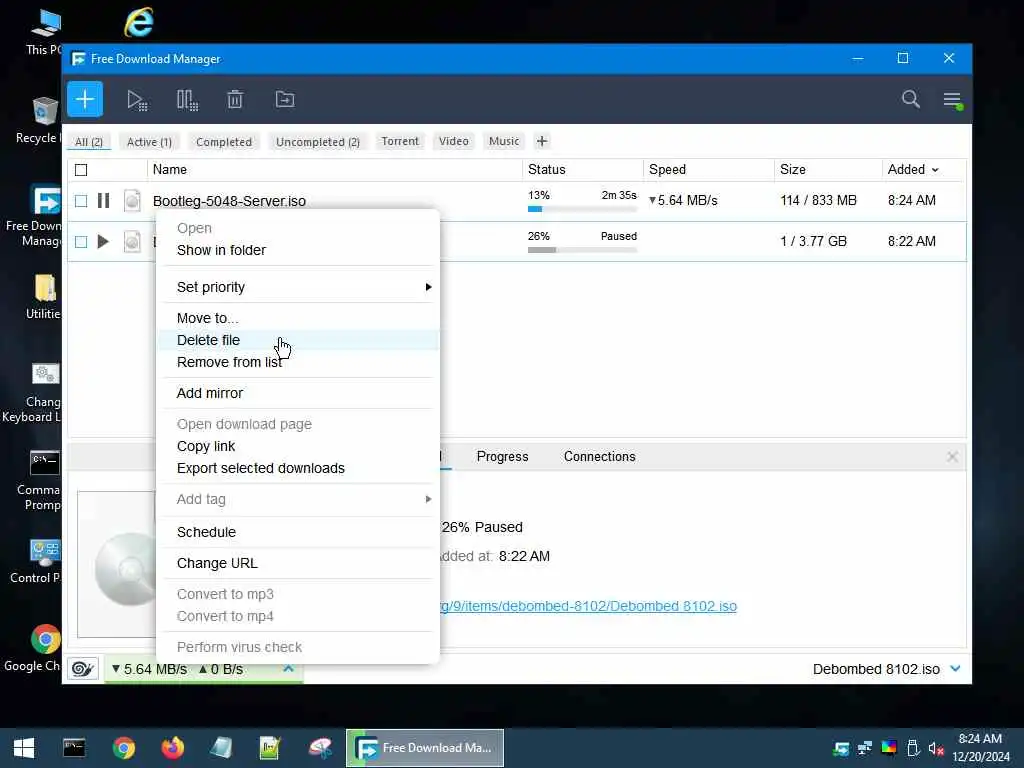The image size is (1024, 768).
Task: Launch Google Chrome from the taskbar
Action: point(123,748)
